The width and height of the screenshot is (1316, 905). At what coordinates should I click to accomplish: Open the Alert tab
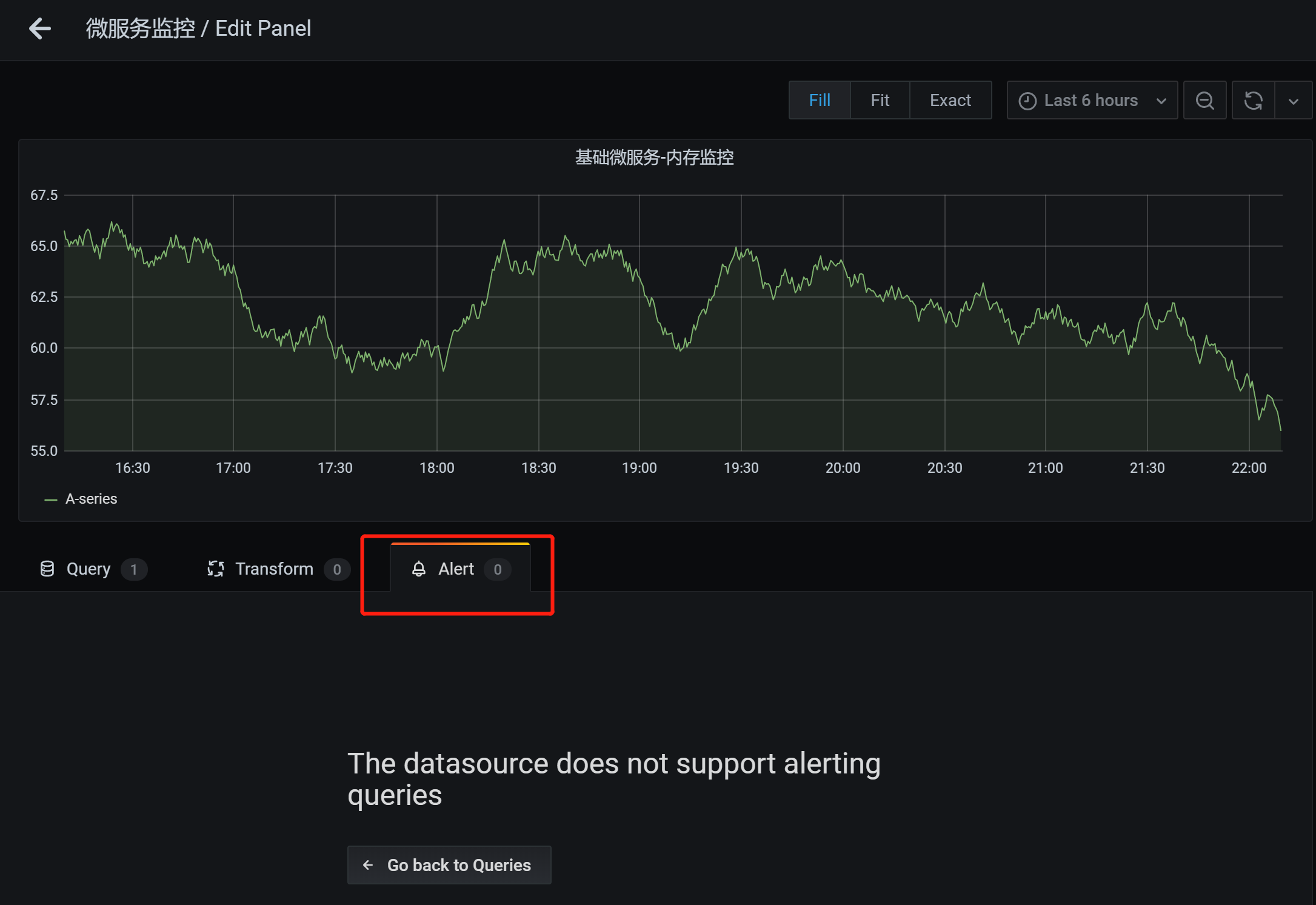[x=460, y=569]
